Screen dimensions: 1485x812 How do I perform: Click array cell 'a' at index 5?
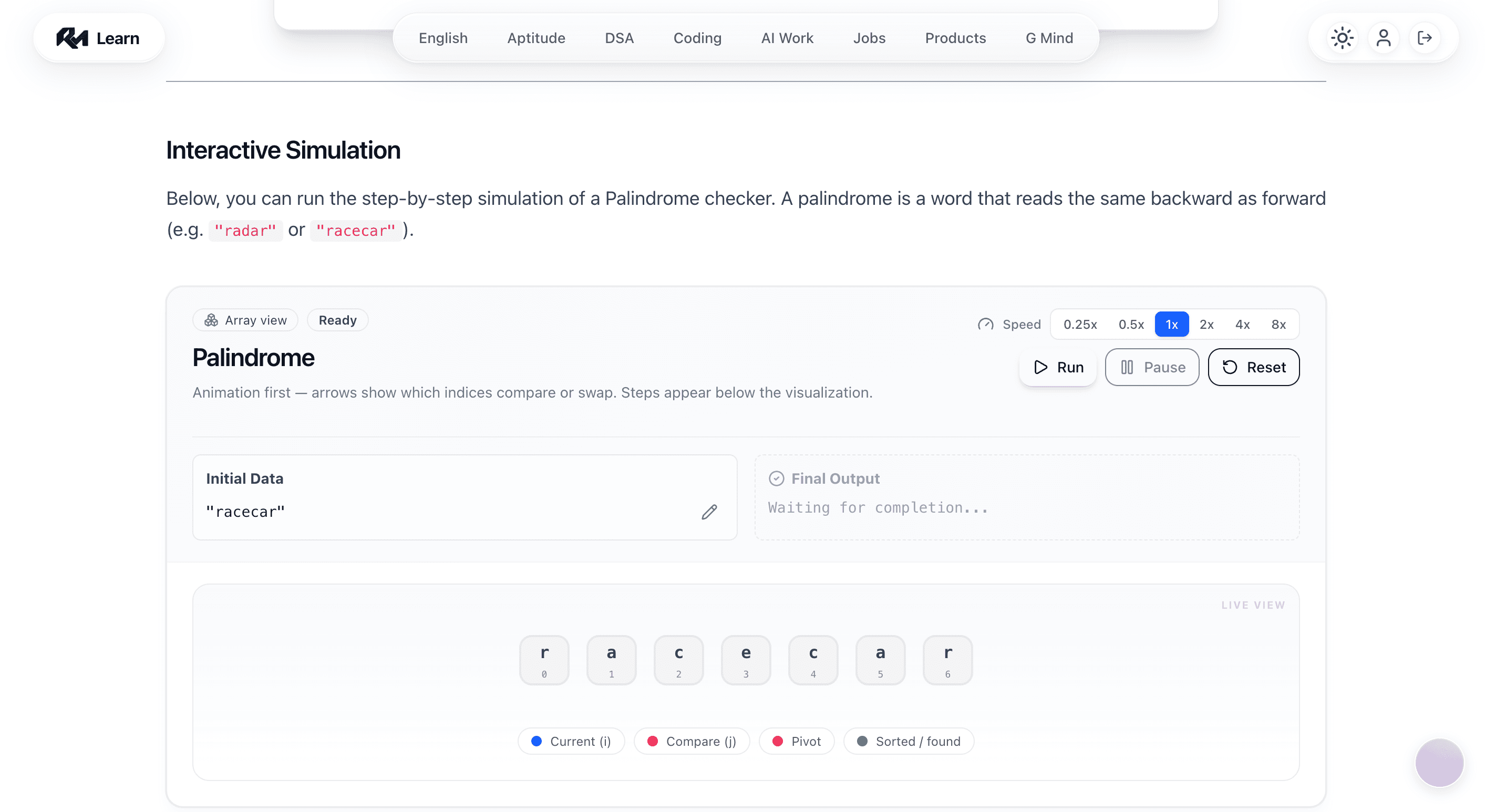coord(880,660)
